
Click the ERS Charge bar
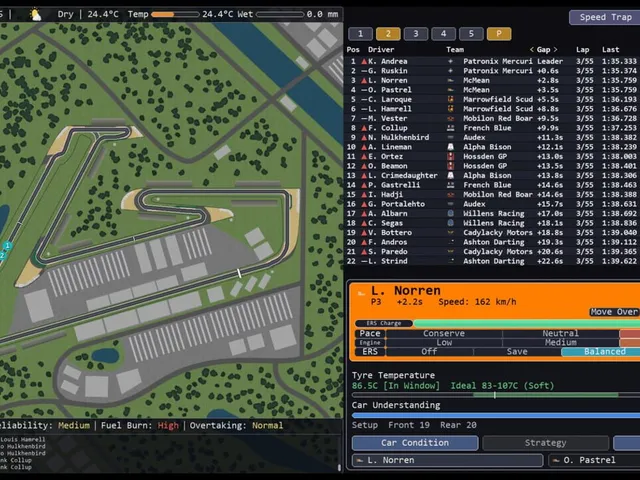click(x=527, y=323)
